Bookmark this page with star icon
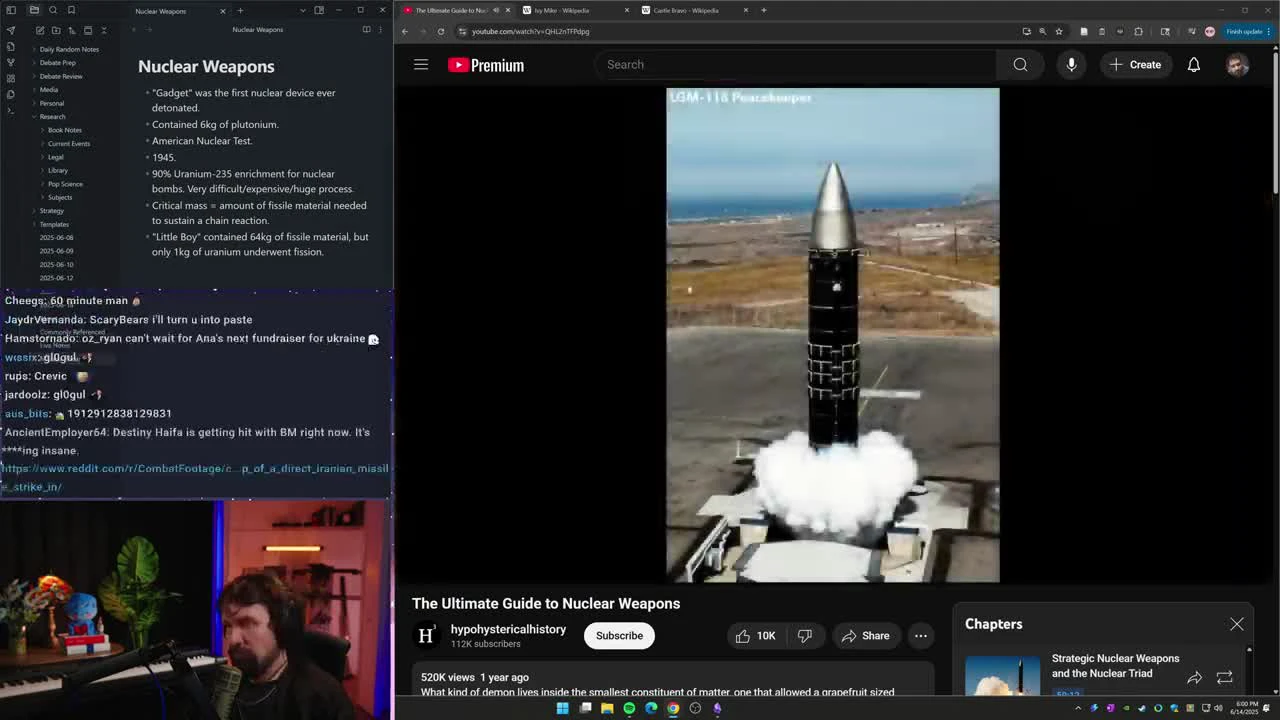The width and height of the screenshot is (1280, 720). click(1059, 31)
